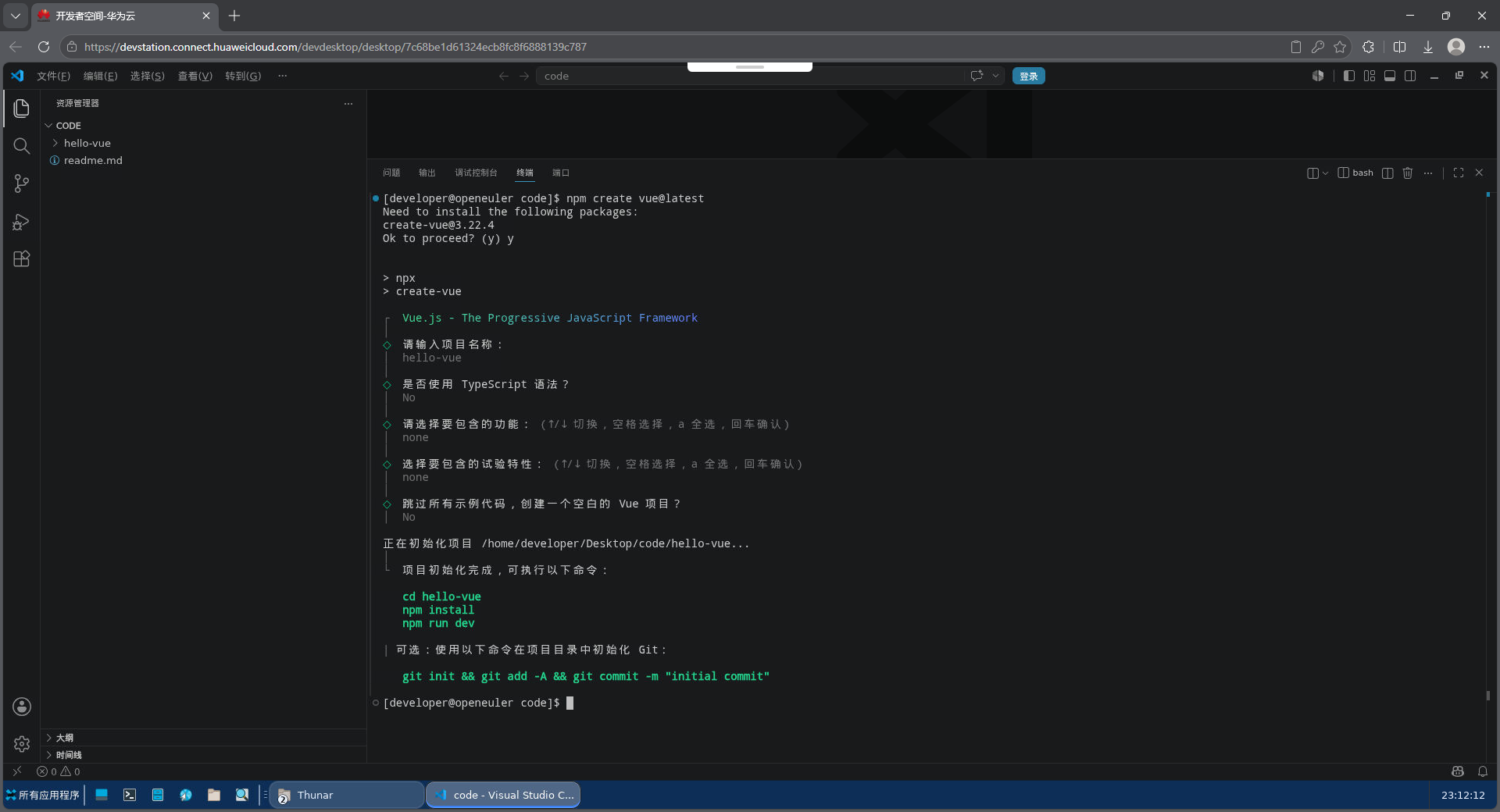
Task: Open Customize Layout options
Action: [x=1370, y=76]
